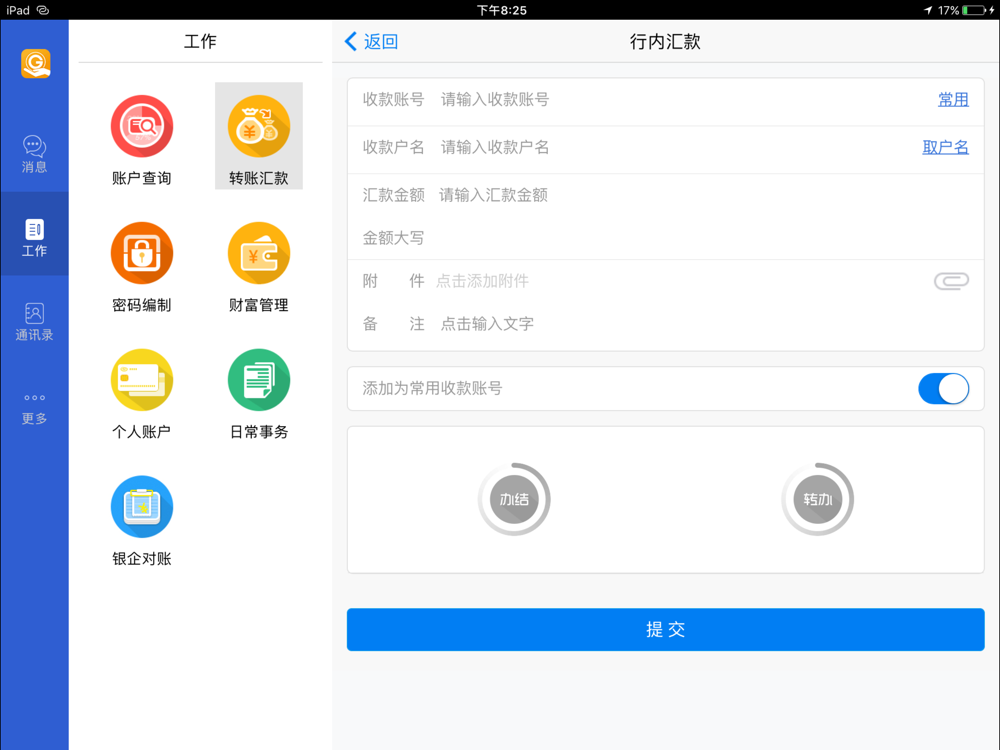Open the 个人账户 card icon
Screen dimensions: 1000x750
[x=142, y=380]
